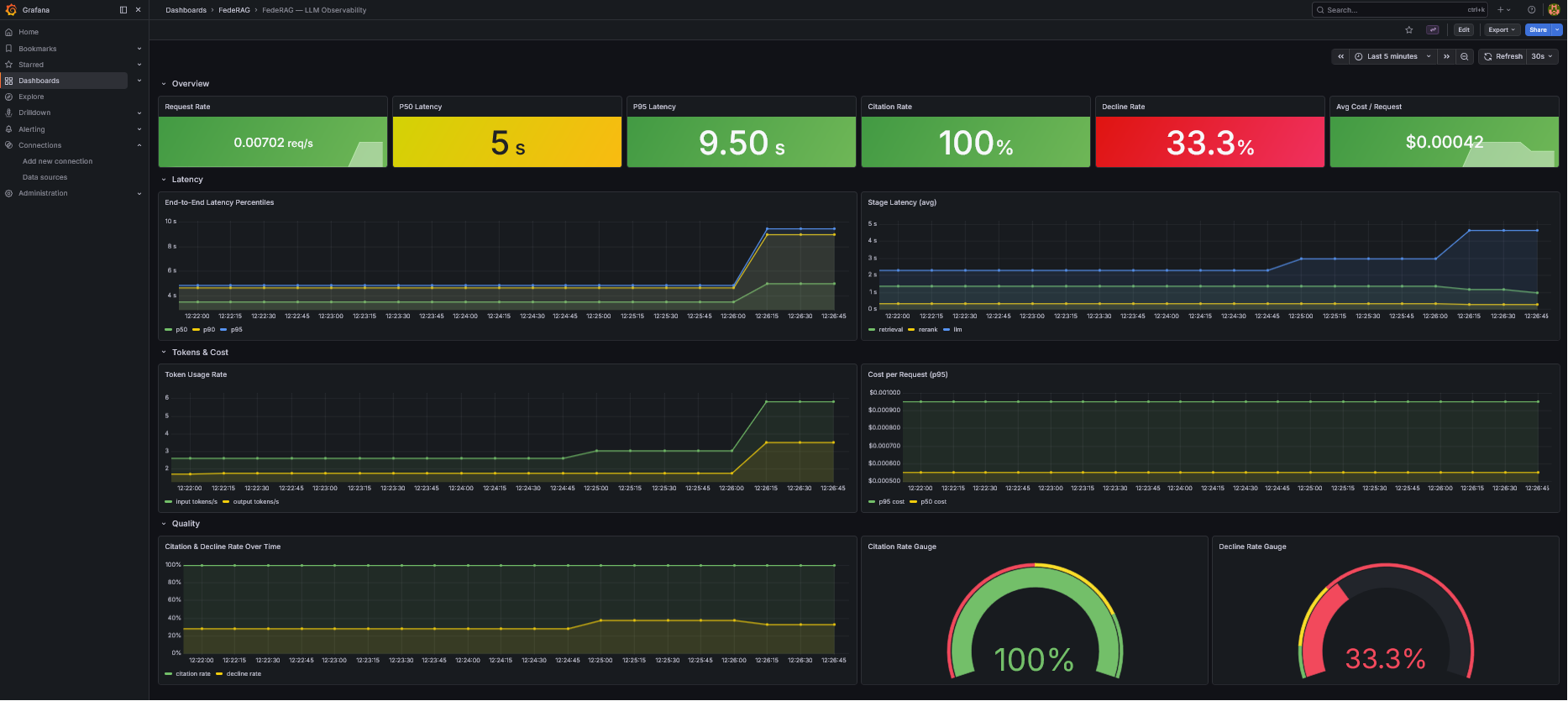Star this dashboard as favorite
The image size is (1568, 701).
(1409, 30)
